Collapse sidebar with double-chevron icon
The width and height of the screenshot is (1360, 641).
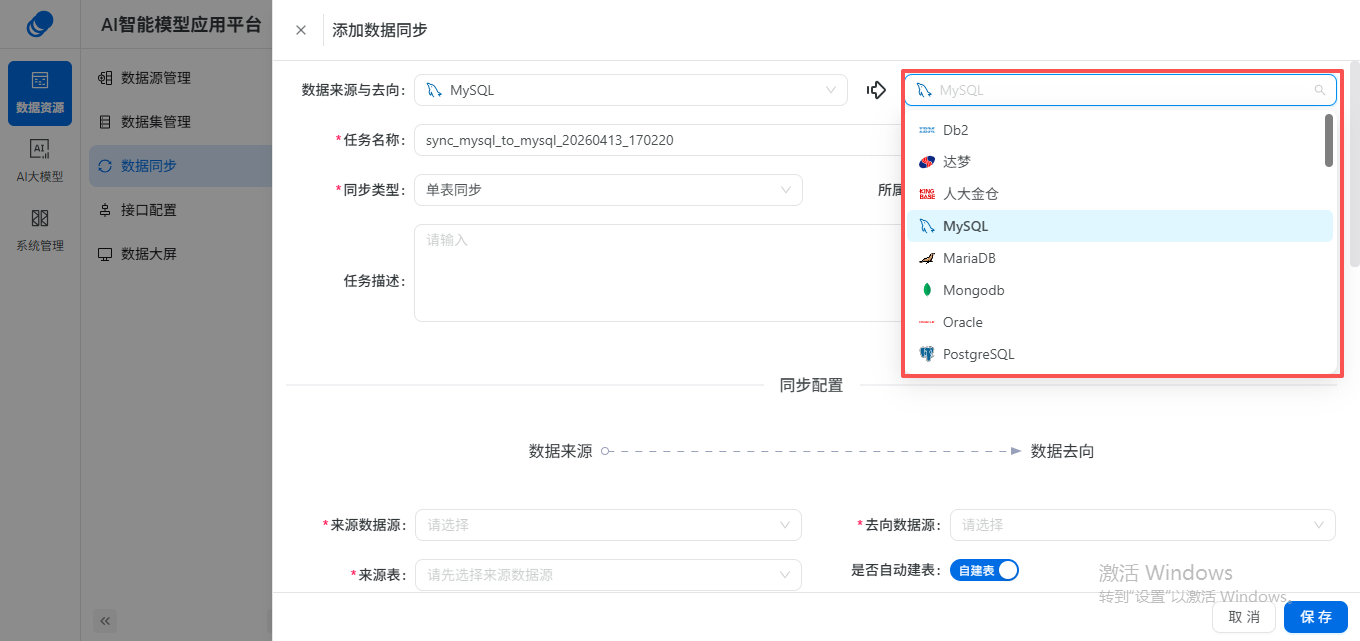coord(106,621)
